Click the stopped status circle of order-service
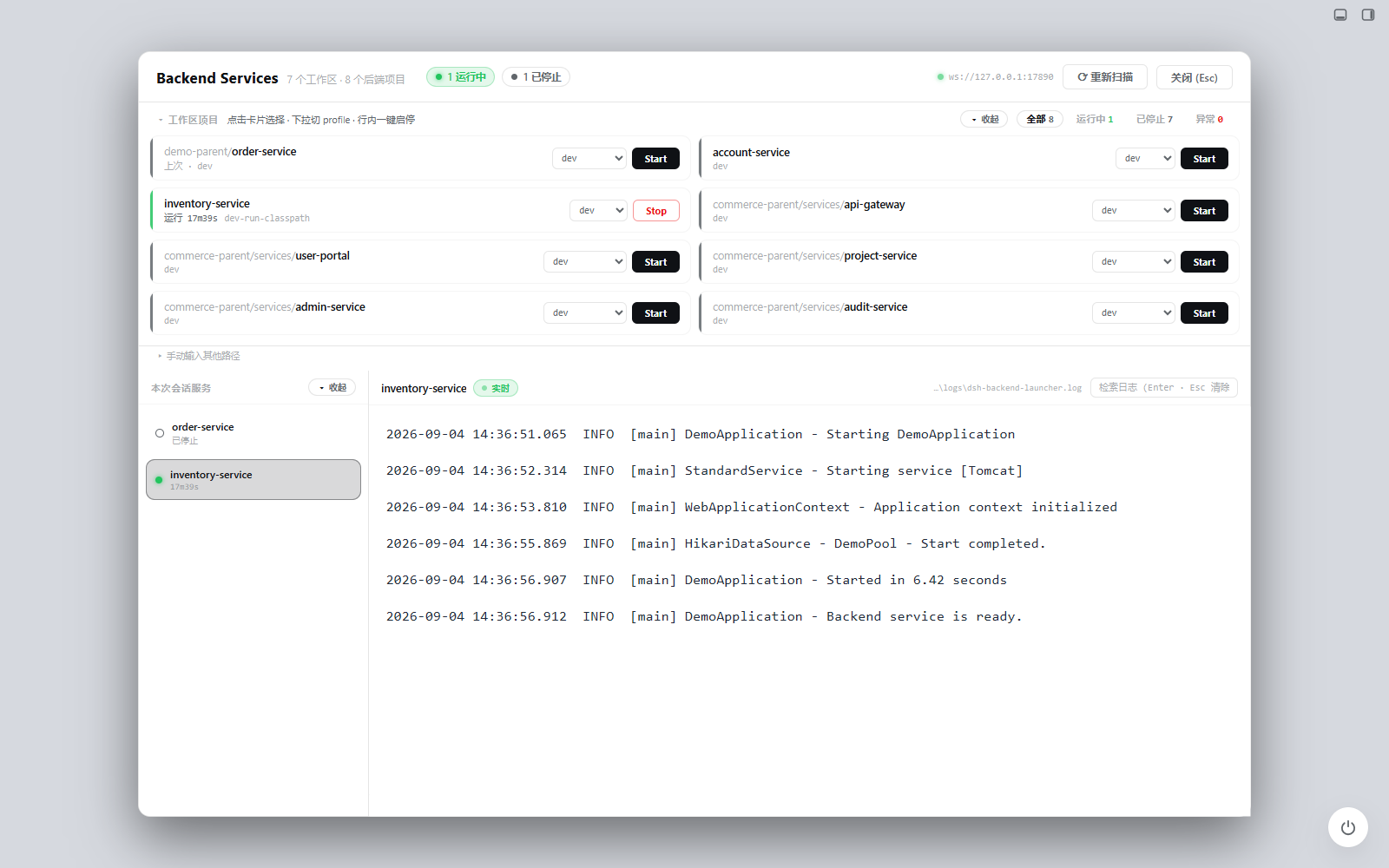1389x868 pixels. tap(160, 433)
